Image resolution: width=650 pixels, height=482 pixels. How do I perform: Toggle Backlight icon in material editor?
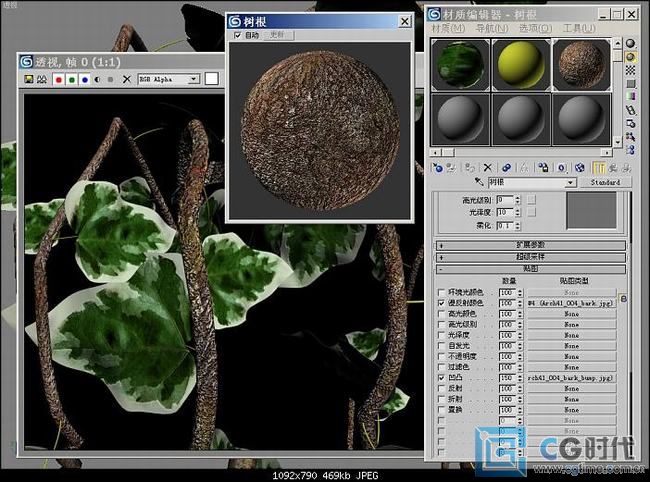pos(631,57)
